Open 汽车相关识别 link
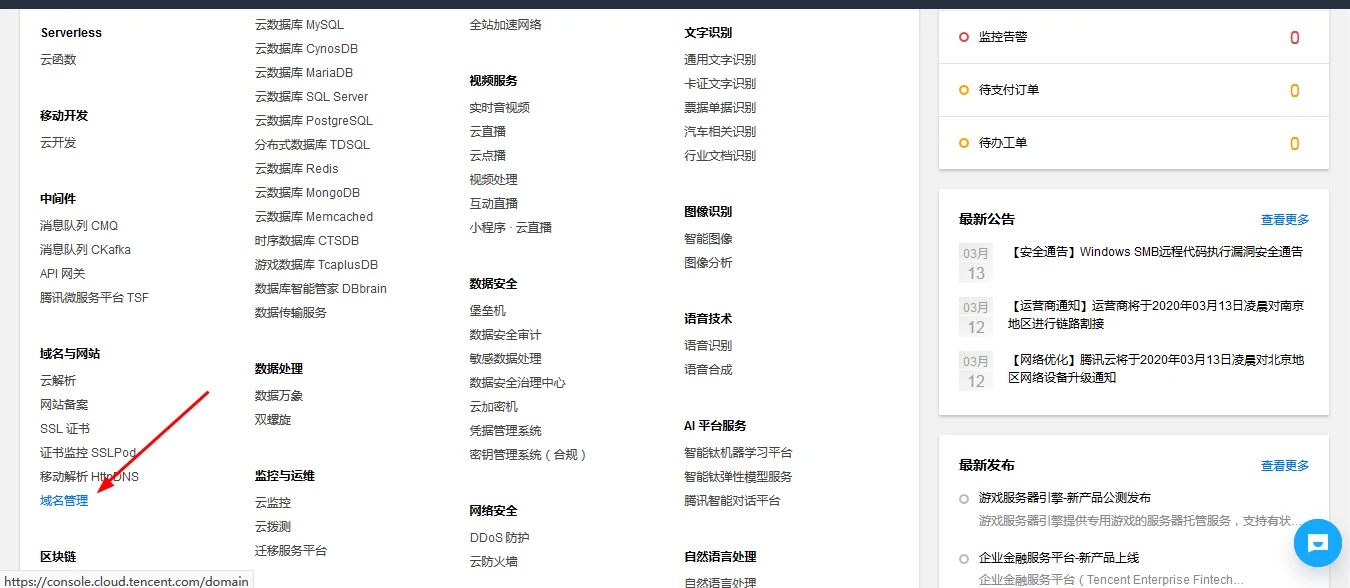This screenshot has width=1350, height=588. point(720,132)
